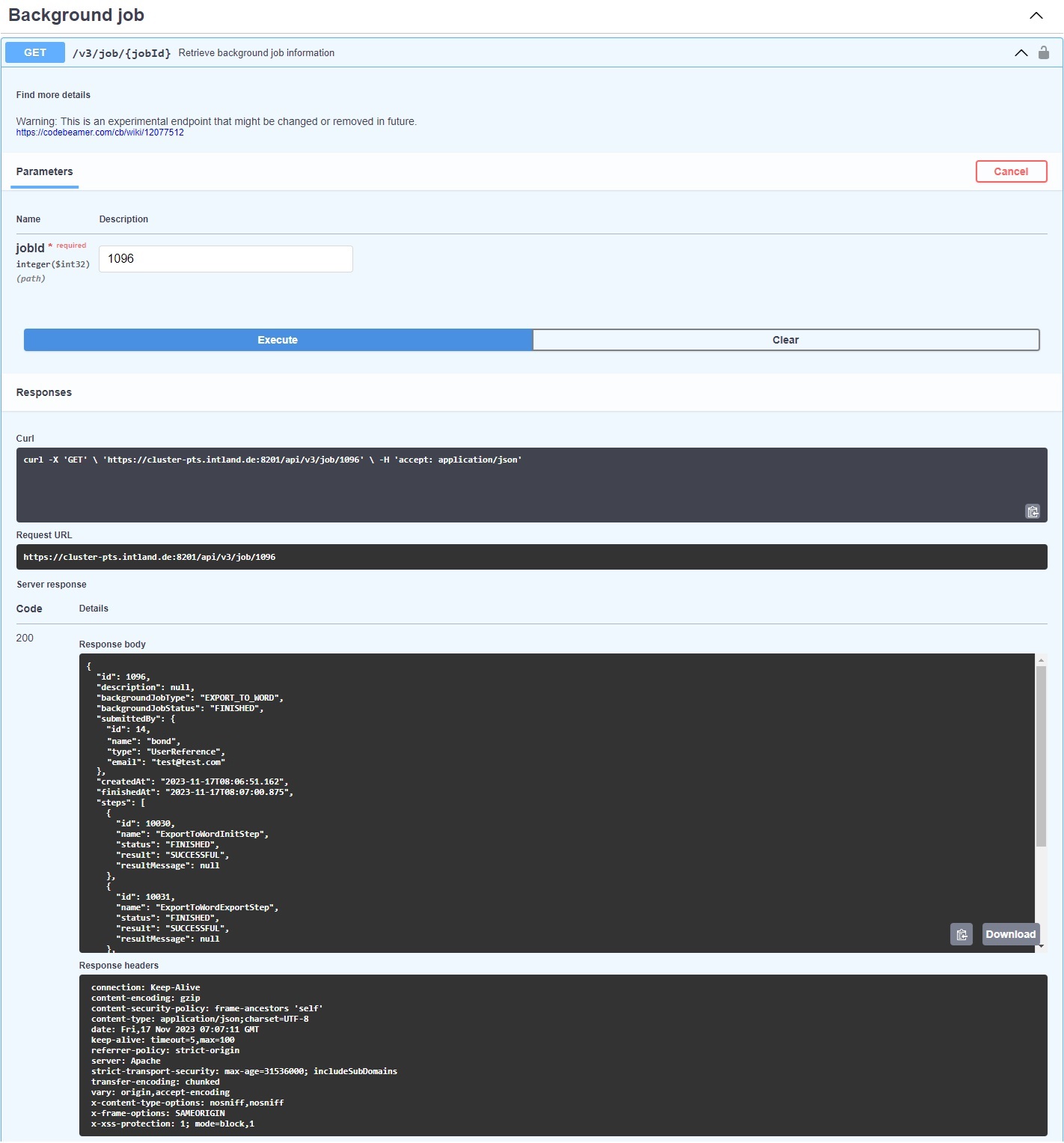Click the content-type response header line

coord(200,1019)
